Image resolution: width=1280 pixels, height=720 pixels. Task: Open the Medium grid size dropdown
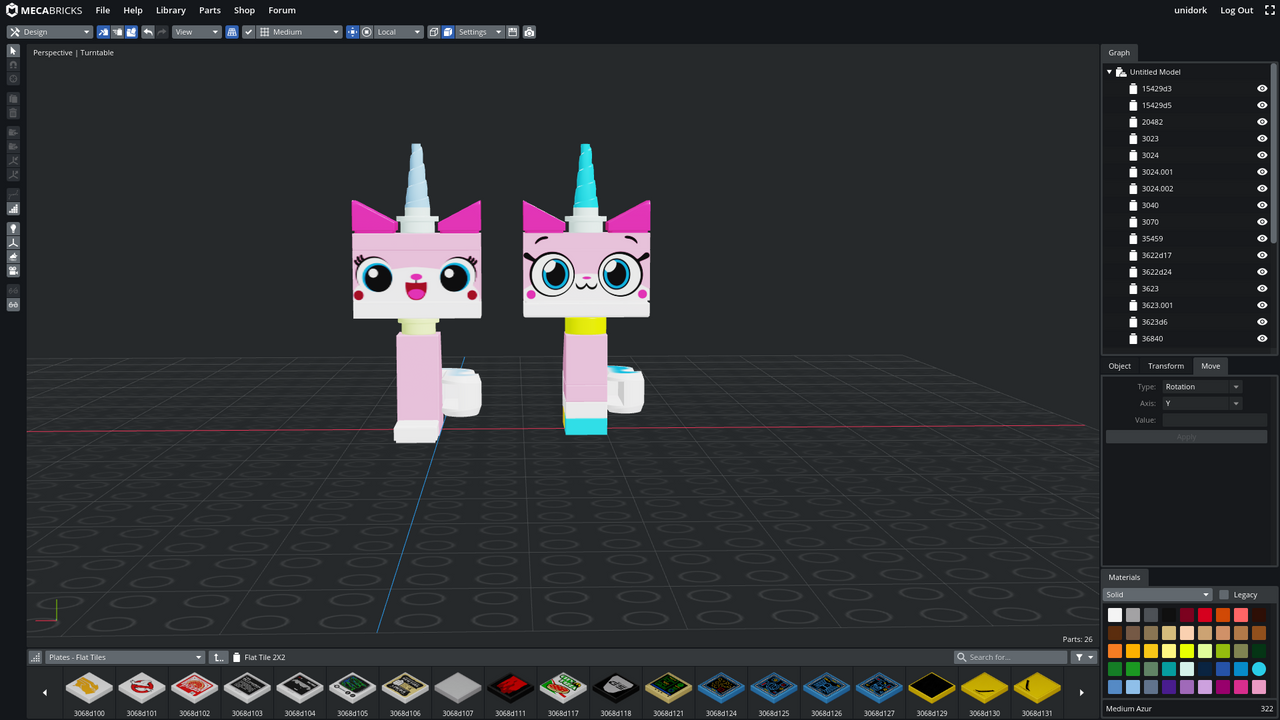click(x=300, y=32)
